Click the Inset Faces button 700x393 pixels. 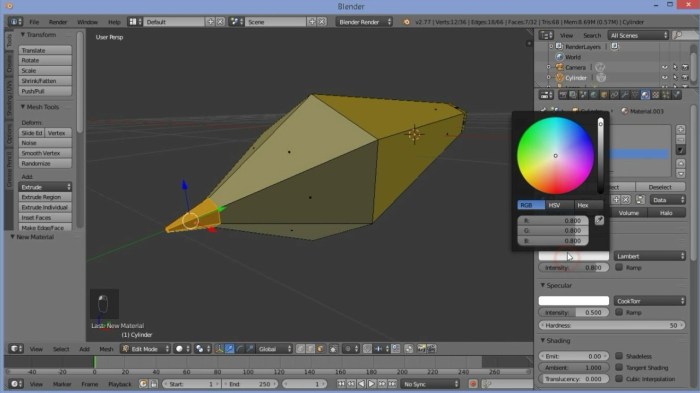point(45,217)
